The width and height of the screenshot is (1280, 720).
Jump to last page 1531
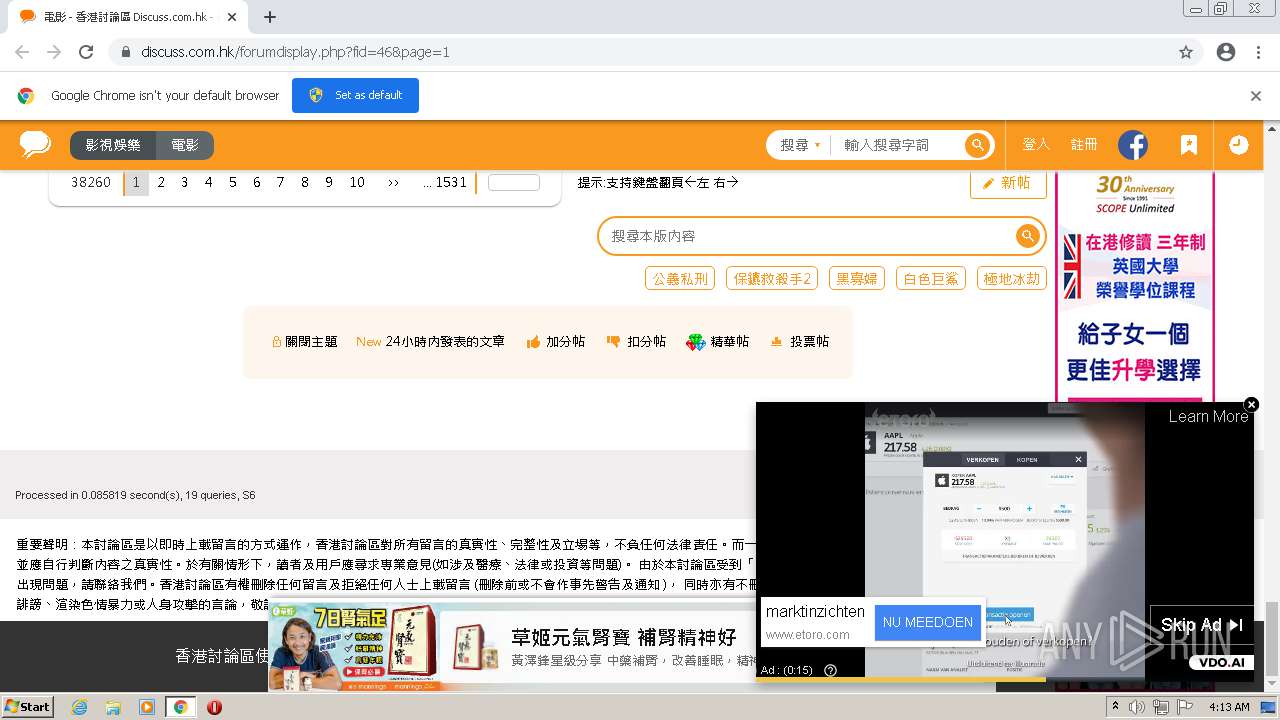(445, 182)
